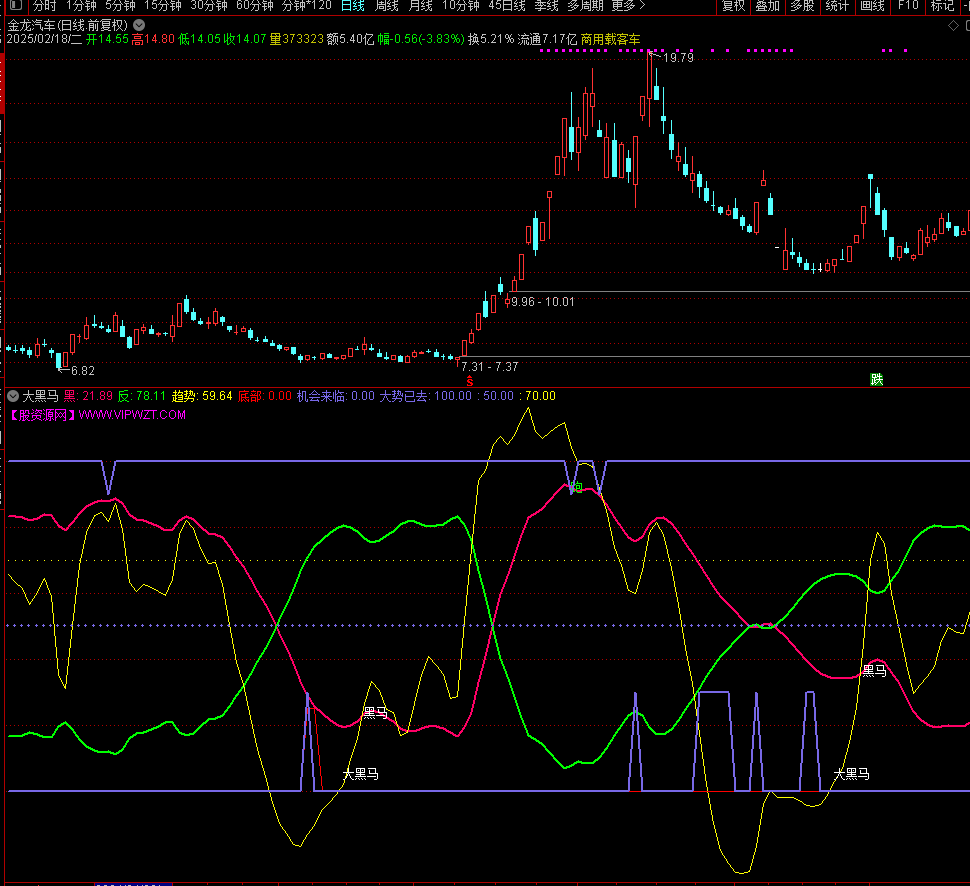Click the red S marker below chart
The image size is (970, 886).
click(x=470, y=381)
